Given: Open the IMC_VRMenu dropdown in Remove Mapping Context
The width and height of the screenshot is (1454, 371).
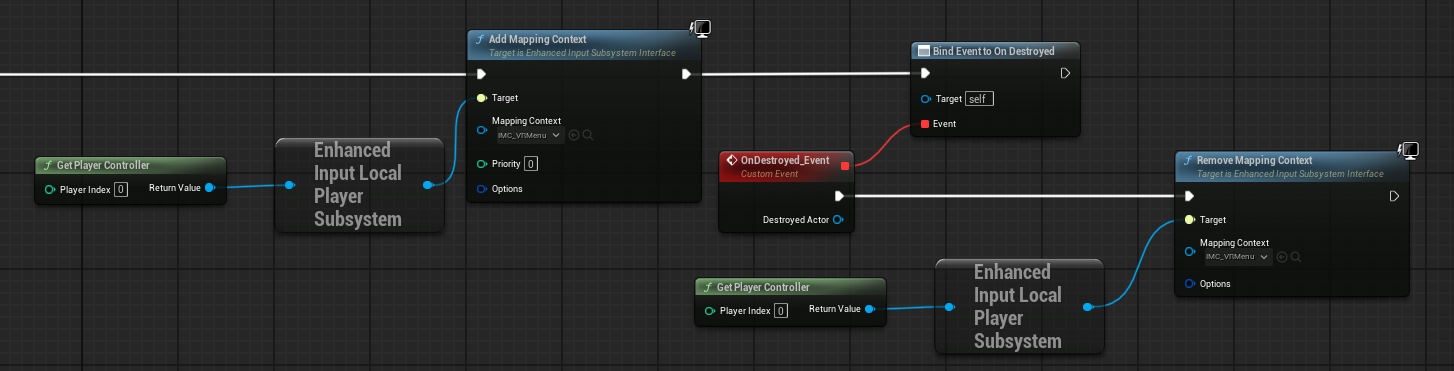Looking at the screenshot, I should coord(1237,257).
